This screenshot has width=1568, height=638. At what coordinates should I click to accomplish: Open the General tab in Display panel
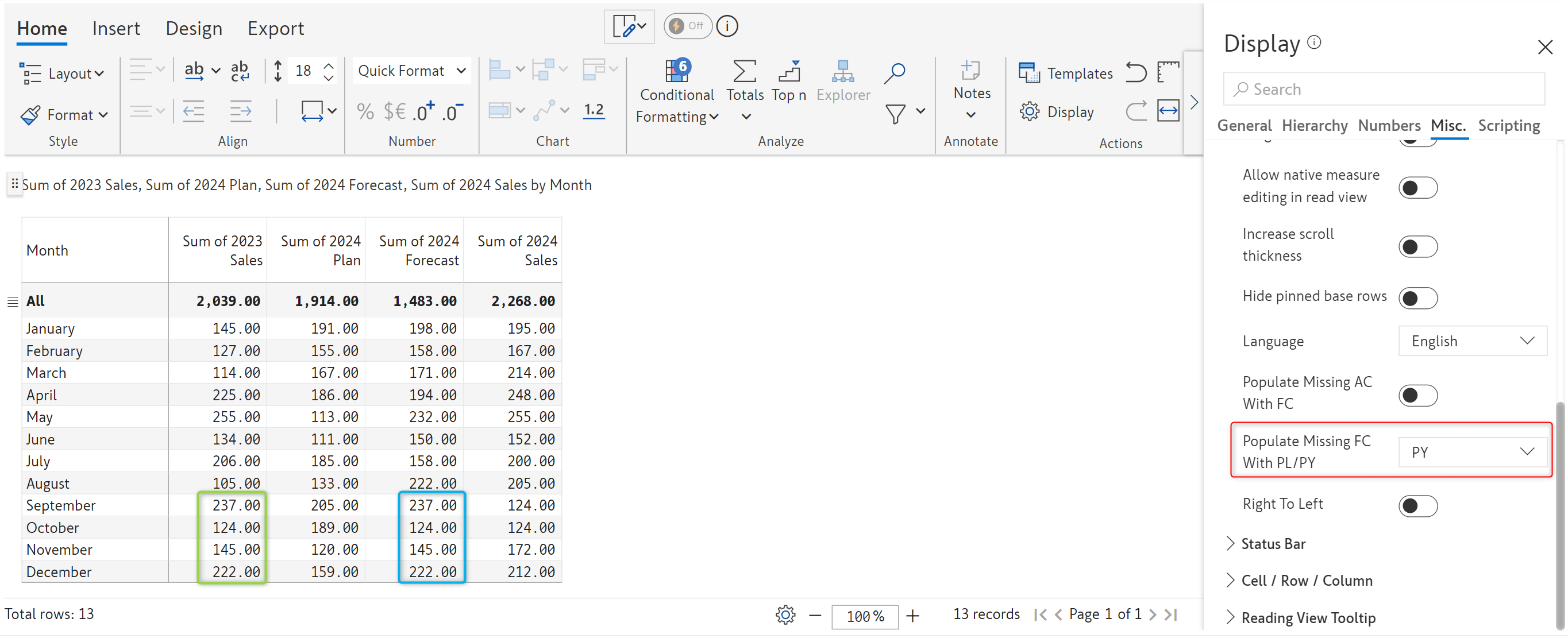pyautogui.click(x=1244, y=125)
